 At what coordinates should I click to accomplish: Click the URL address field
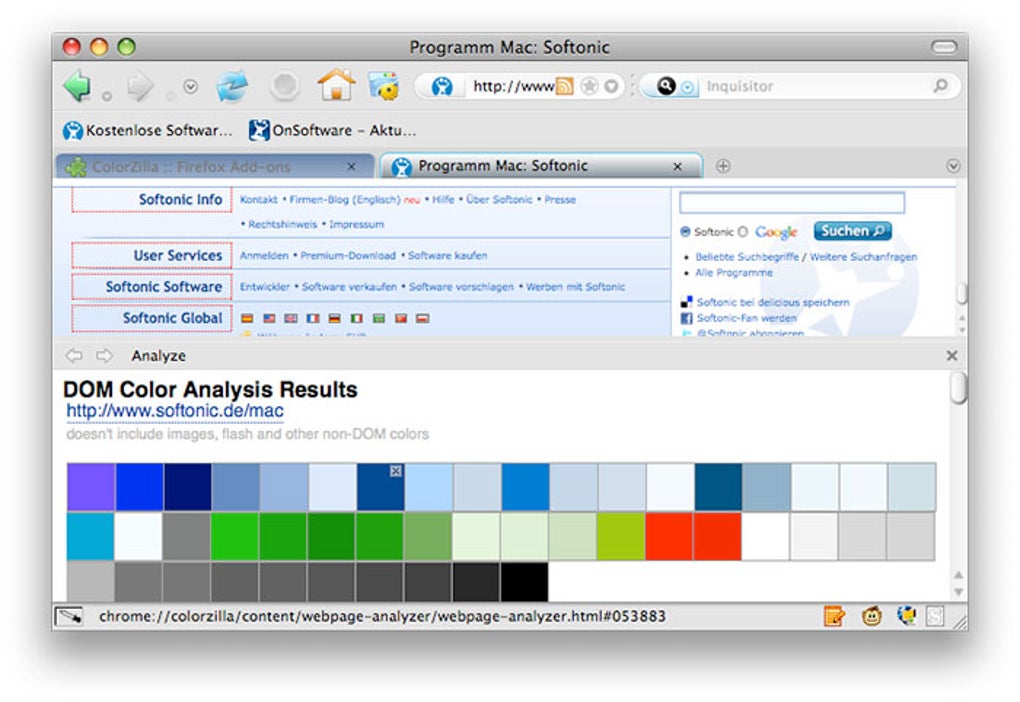pyautogui.click(x=513, y=86)
